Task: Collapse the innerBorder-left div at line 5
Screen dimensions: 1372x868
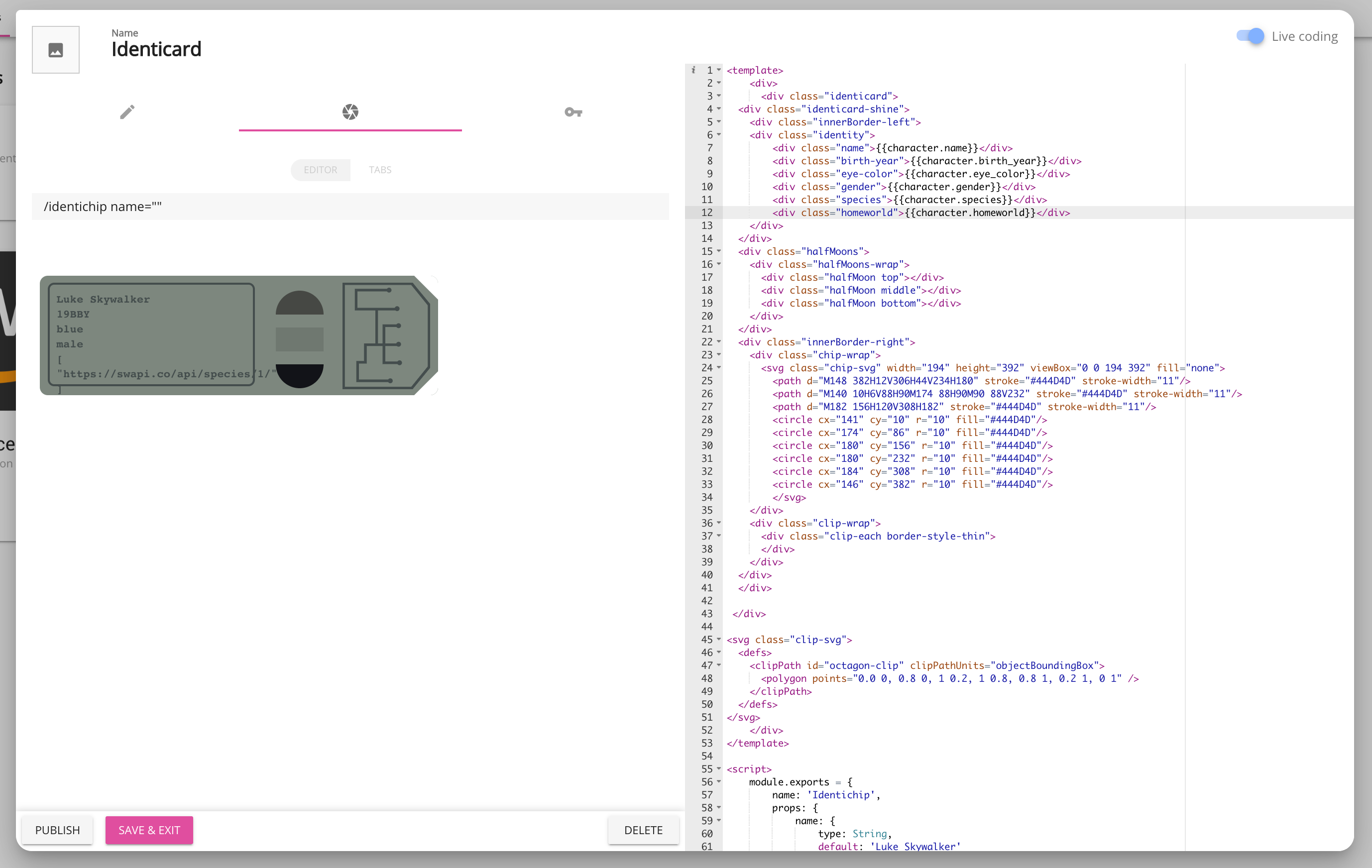Action: click(x=719, y=122)
